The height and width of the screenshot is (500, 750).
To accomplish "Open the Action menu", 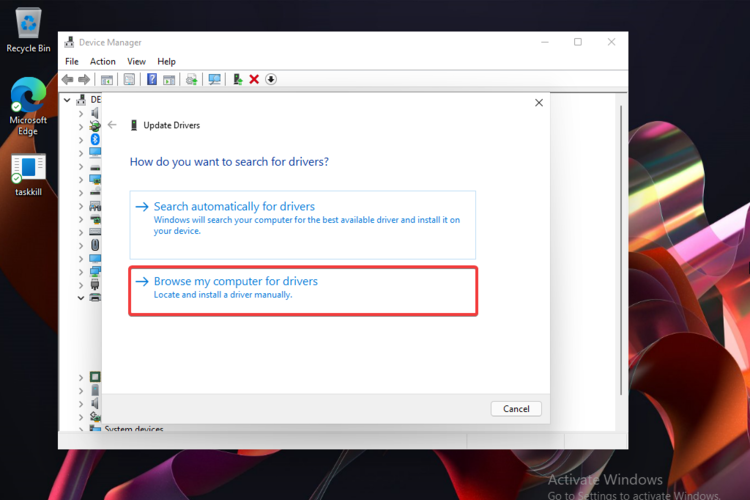I will point(103,62).
